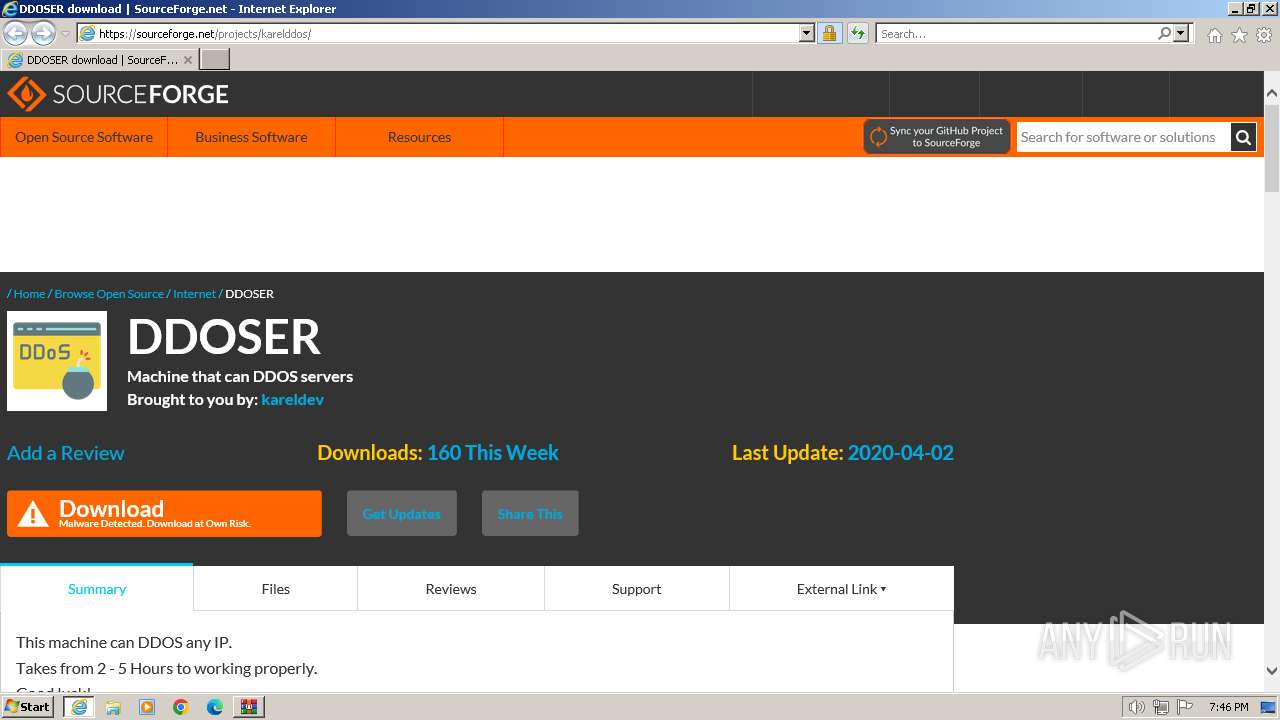Switch to the Reviews tab
Screen dimensions: 1280x720
pyautogui.click(x=451, y=589)
